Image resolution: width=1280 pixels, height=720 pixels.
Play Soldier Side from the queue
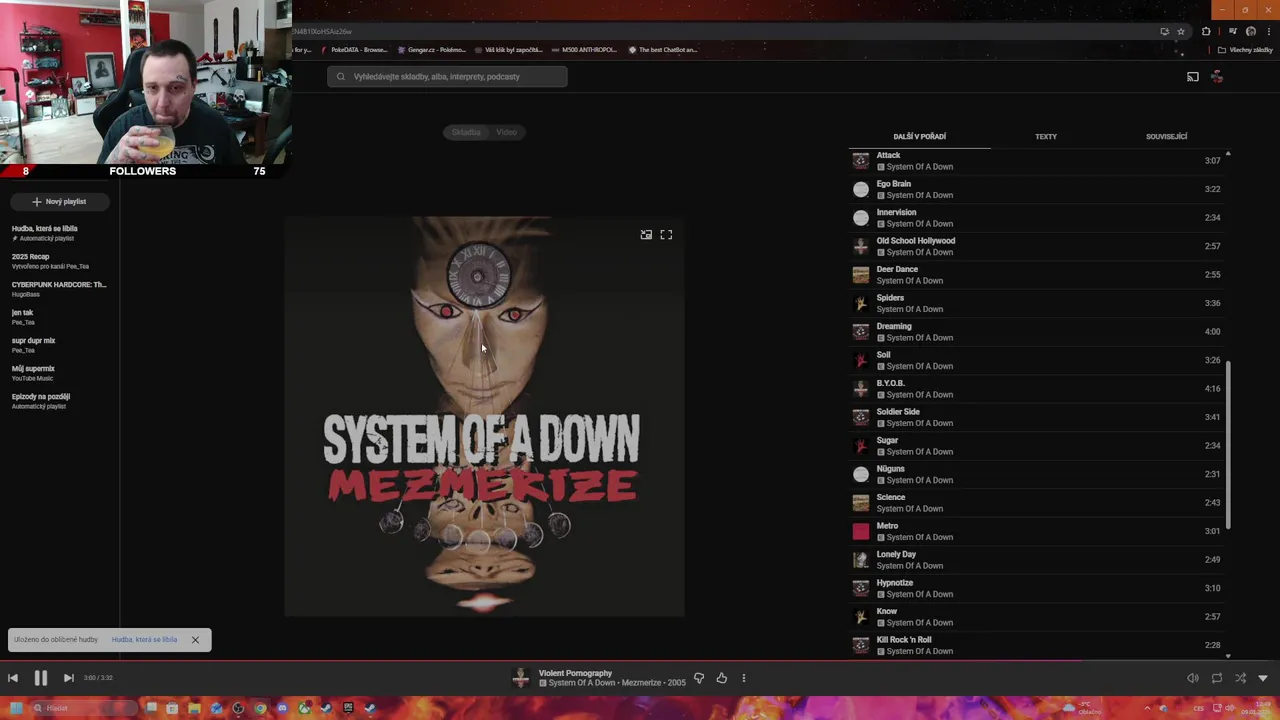point(1038,417)
